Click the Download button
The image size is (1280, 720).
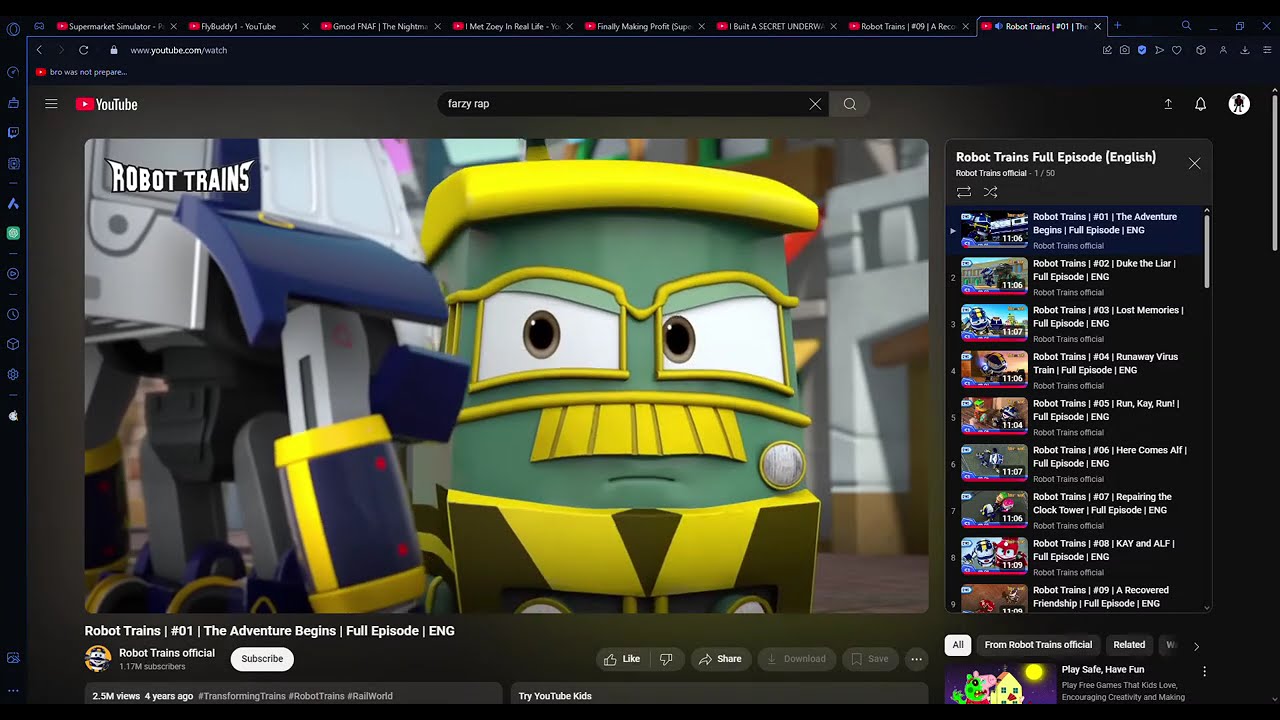pos(796,659)
